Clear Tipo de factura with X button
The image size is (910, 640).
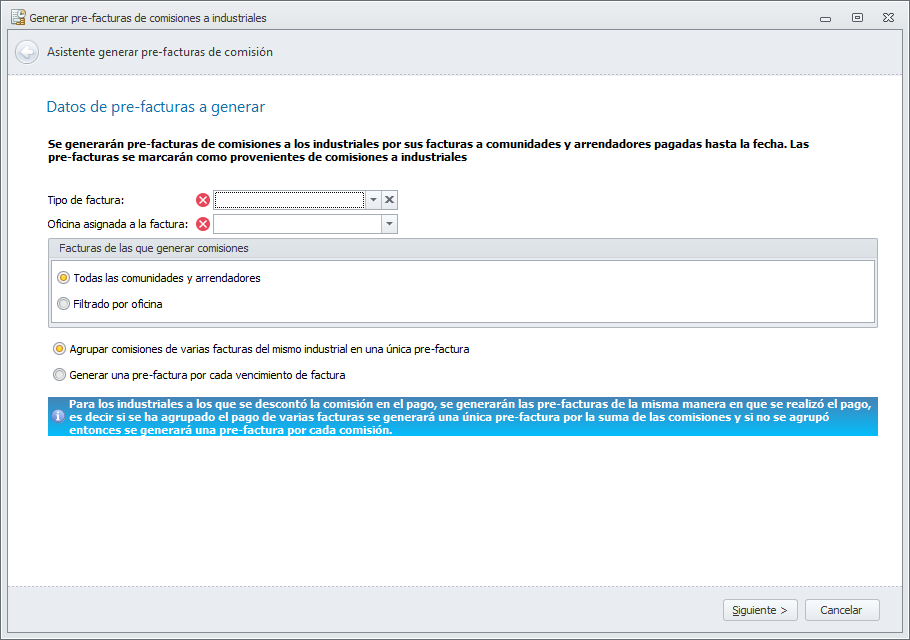click(x=389, y=200)
